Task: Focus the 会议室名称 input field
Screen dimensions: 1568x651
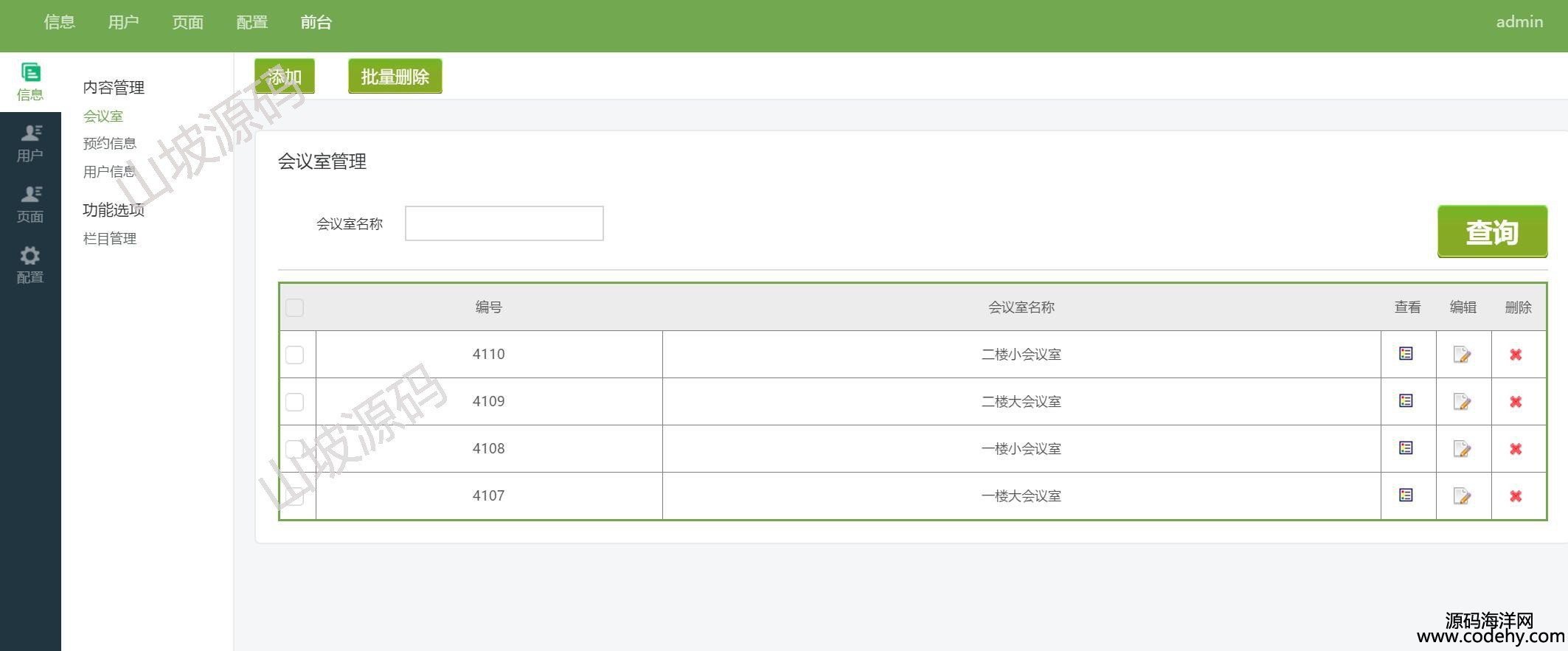Action: click(504, 223)
